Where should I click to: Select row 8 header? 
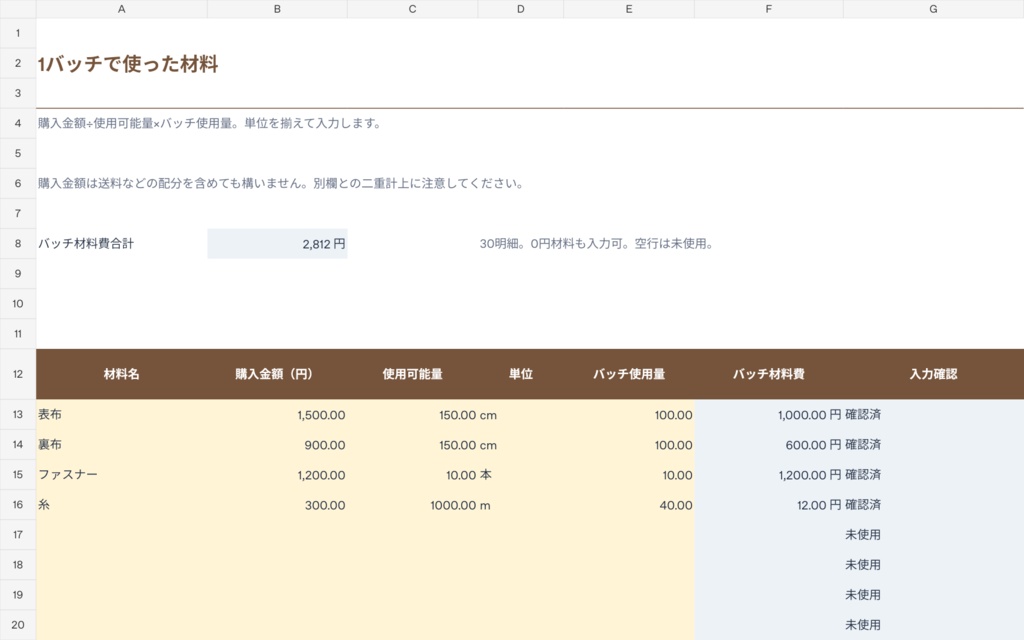pos(18,244)
